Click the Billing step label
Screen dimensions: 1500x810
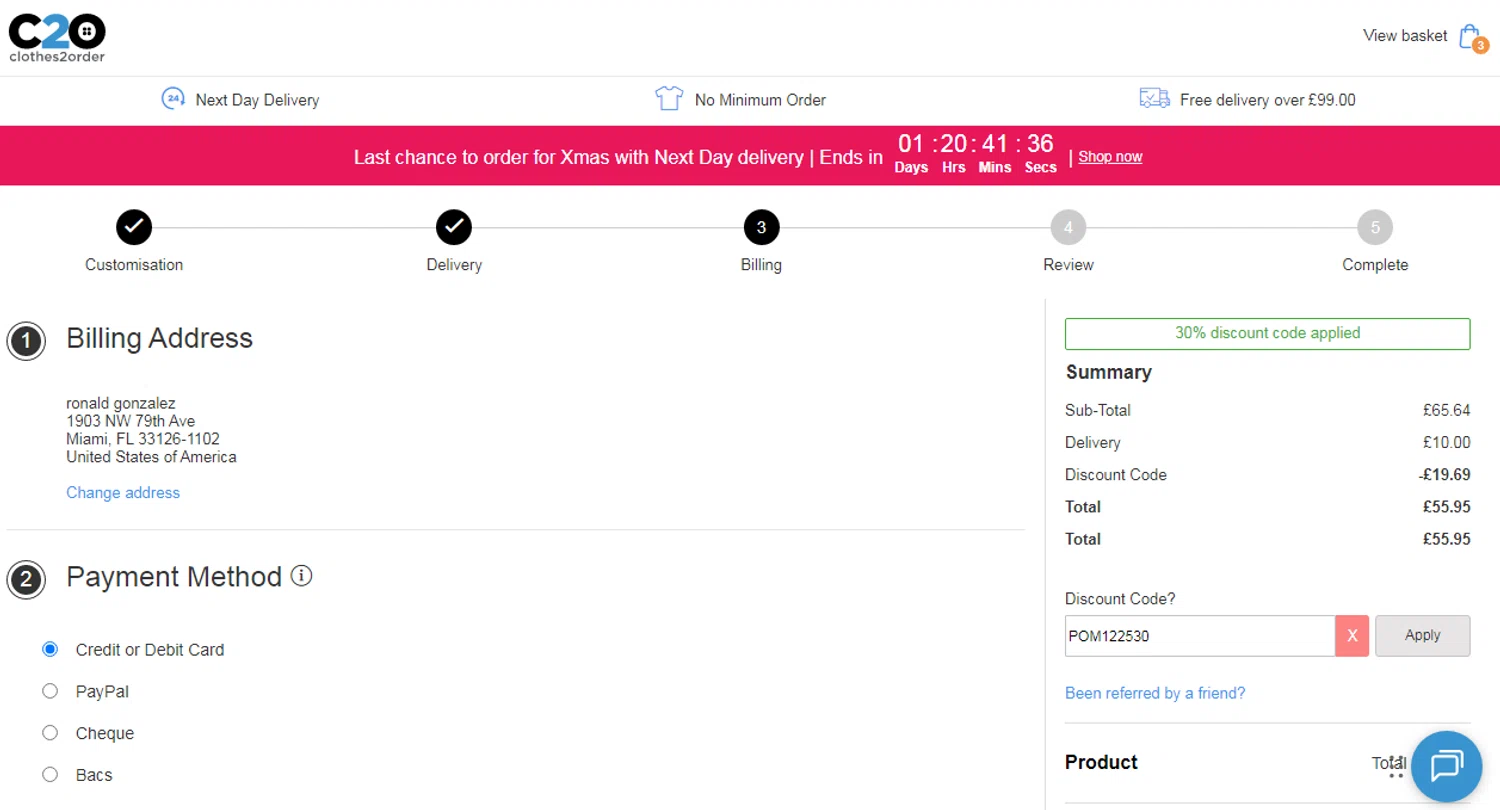click(x=761, y=265)
